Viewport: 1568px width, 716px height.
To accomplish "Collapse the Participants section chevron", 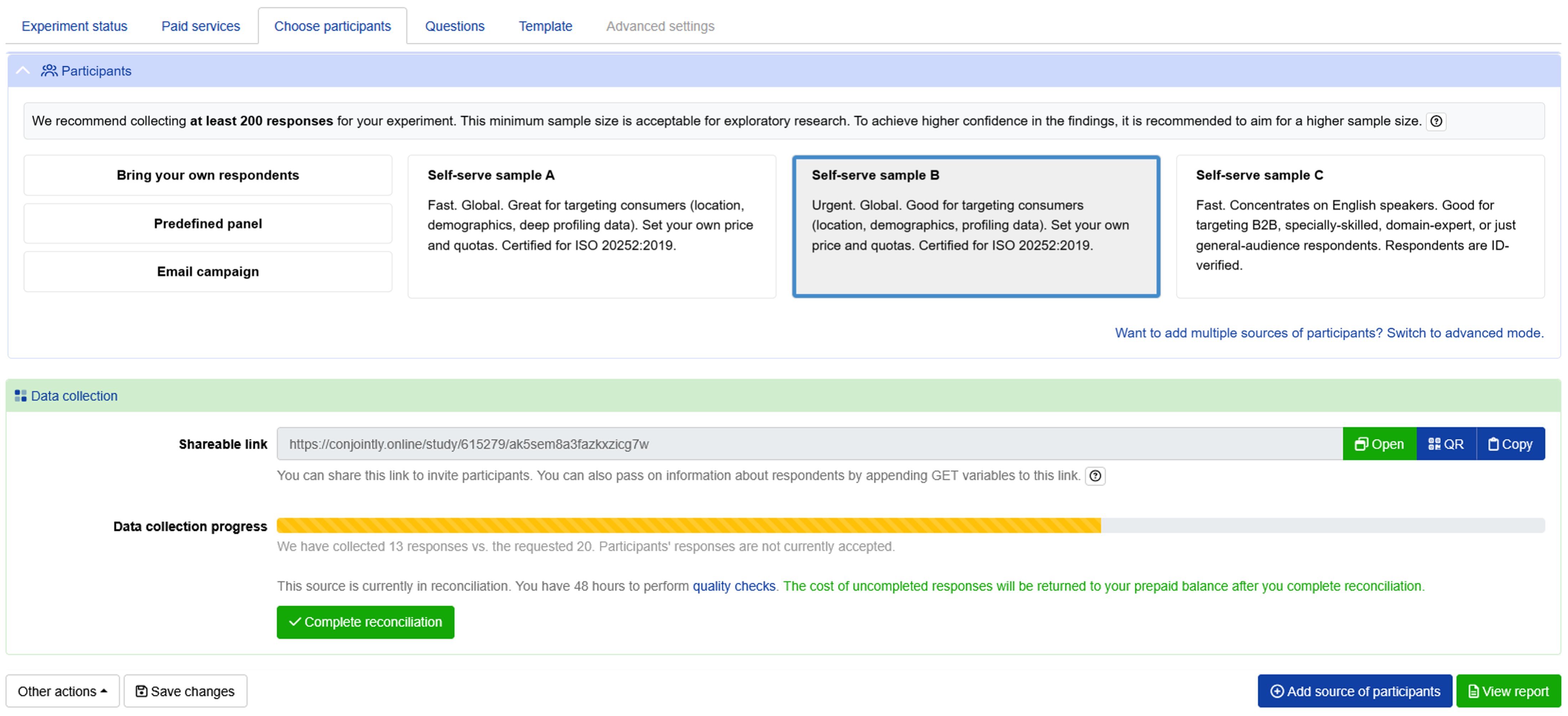I will pos(22,71).
